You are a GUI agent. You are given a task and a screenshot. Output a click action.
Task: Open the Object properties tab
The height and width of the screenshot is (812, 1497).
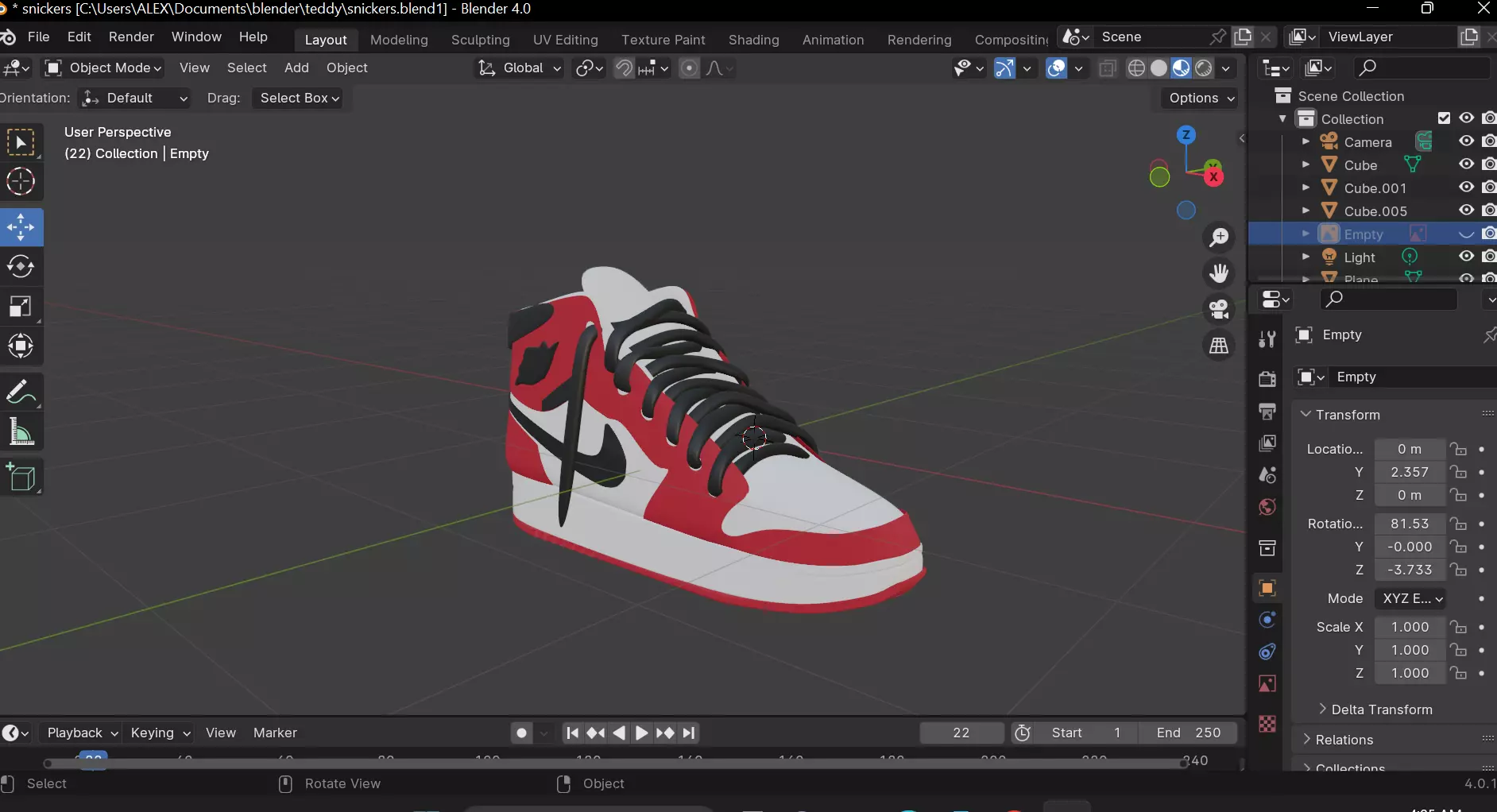(x=1267, y=588)
